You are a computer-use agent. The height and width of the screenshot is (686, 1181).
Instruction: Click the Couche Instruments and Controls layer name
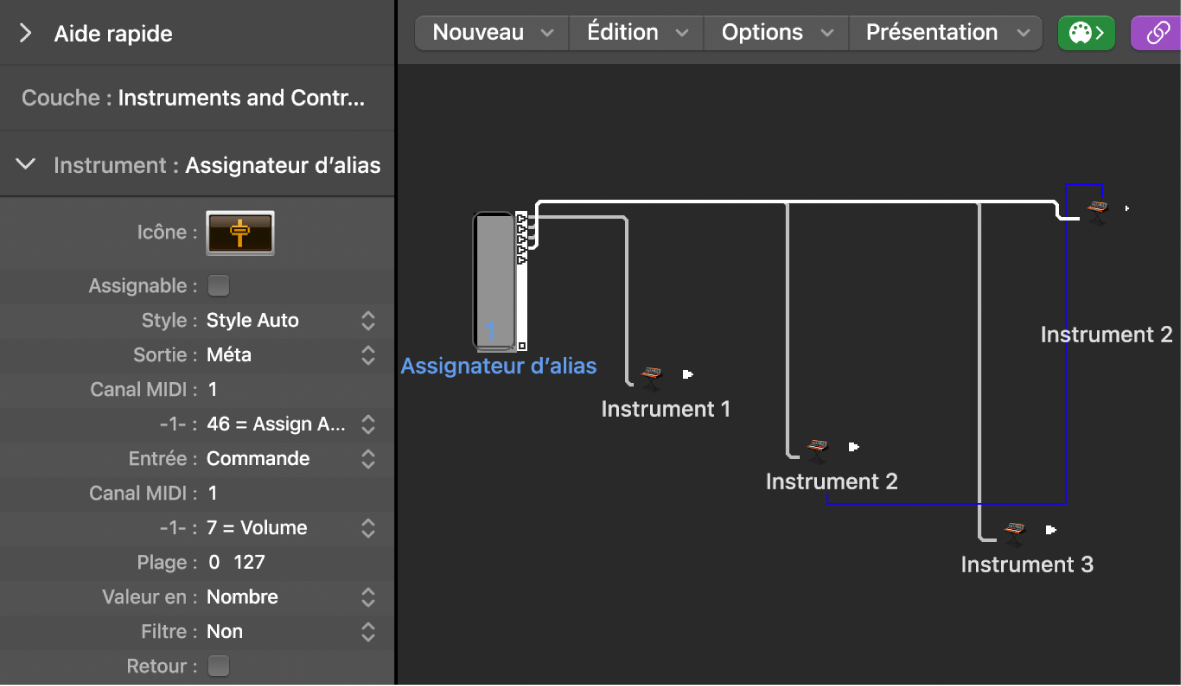(241, 98)
